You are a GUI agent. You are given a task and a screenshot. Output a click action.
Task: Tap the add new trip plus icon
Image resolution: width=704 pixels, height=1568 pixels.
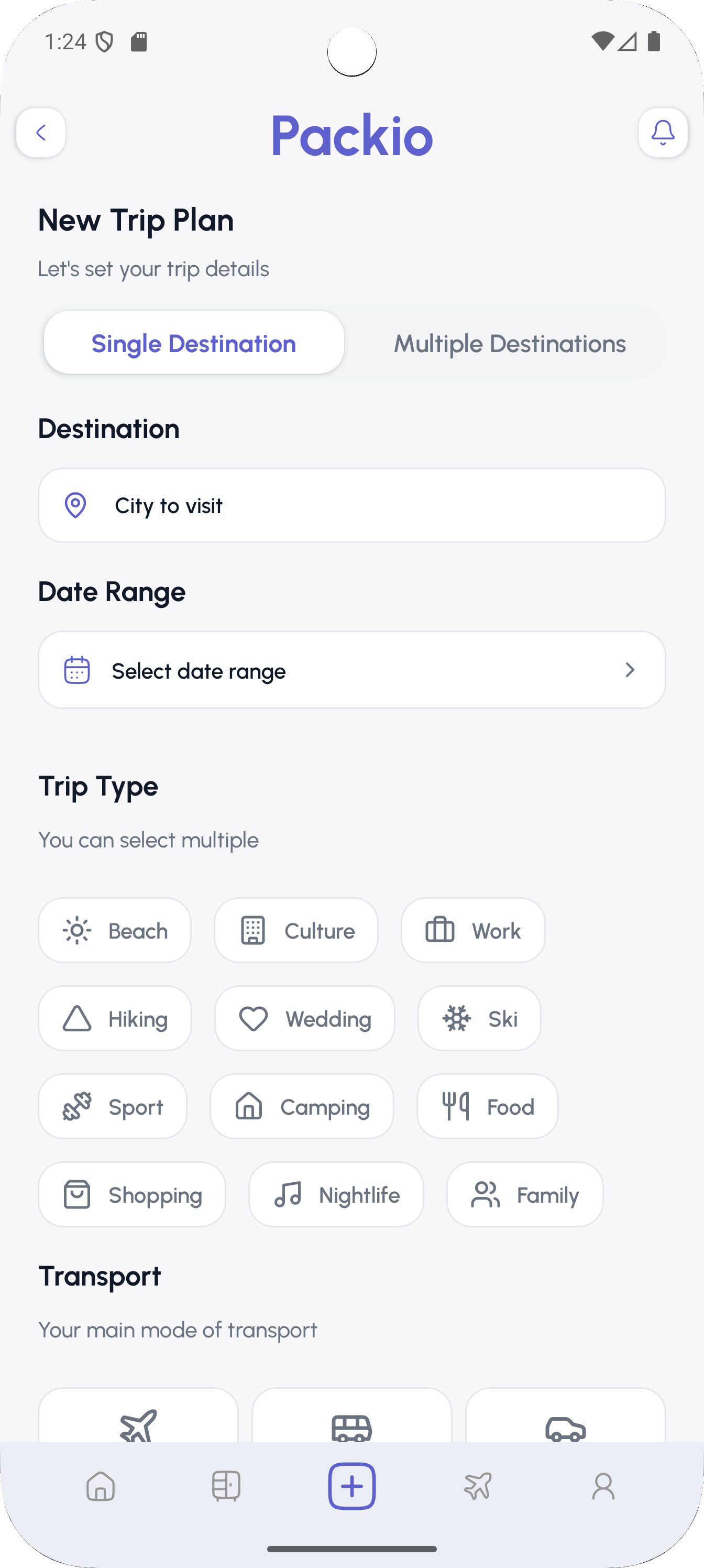click(351, 1486)
